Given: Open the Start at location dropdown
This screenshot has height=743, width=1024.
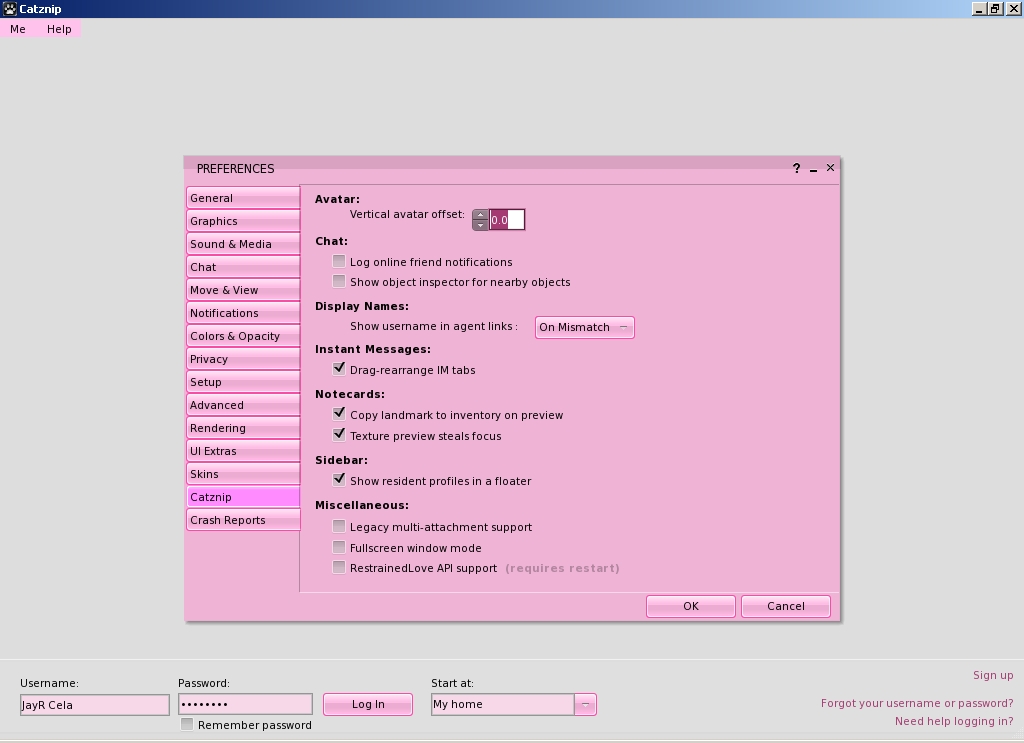Looking at the screenshot, I should [585, 704].
